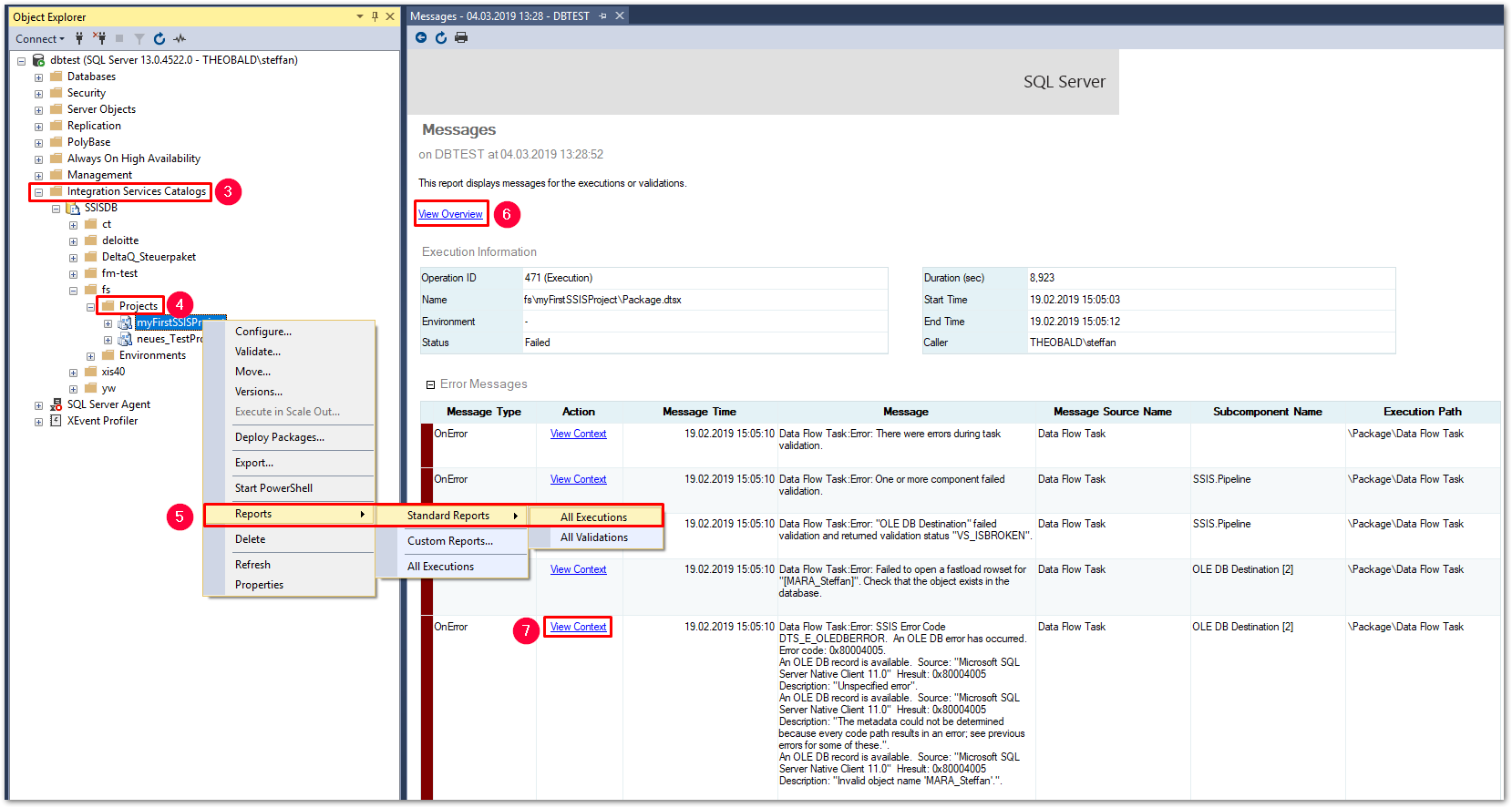This screenshot has height=808, width=1512.
Task: Refresh the Object Explorer tree
Action: [159, 38]
